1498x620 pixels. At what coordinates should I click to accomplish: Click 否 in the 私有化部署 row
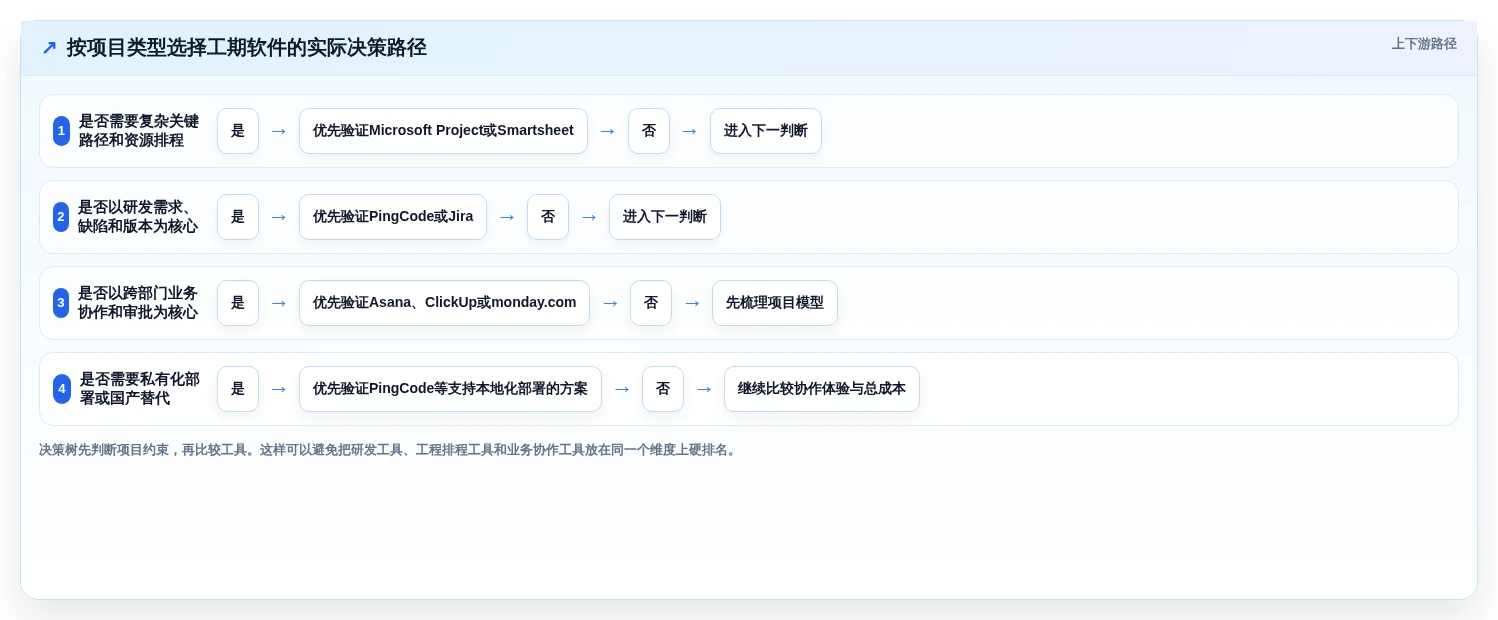tap(663, 389)
